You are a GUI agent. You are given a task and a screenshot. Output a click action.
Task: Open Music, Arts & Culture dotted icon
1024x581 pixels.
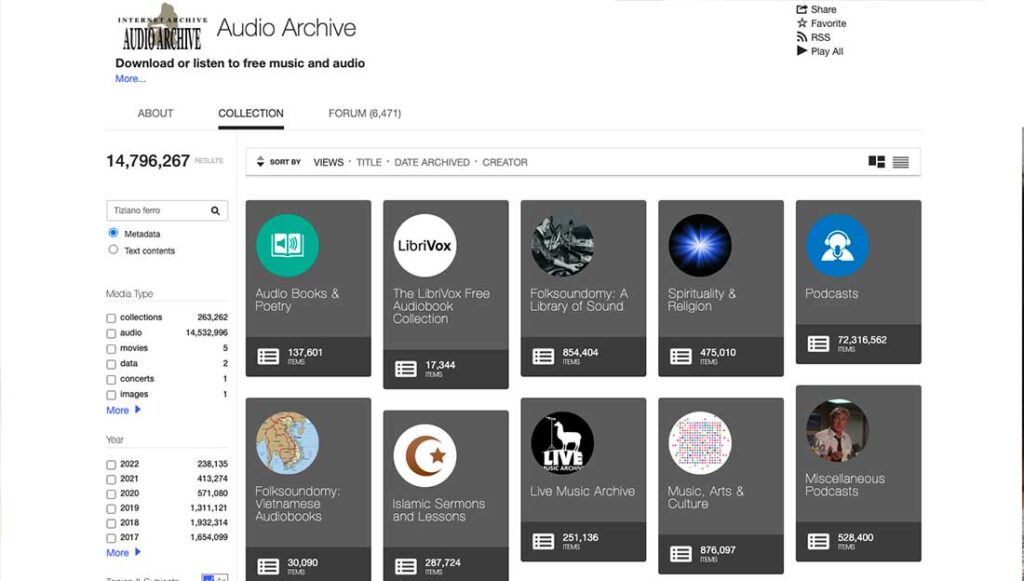point(700,443)
